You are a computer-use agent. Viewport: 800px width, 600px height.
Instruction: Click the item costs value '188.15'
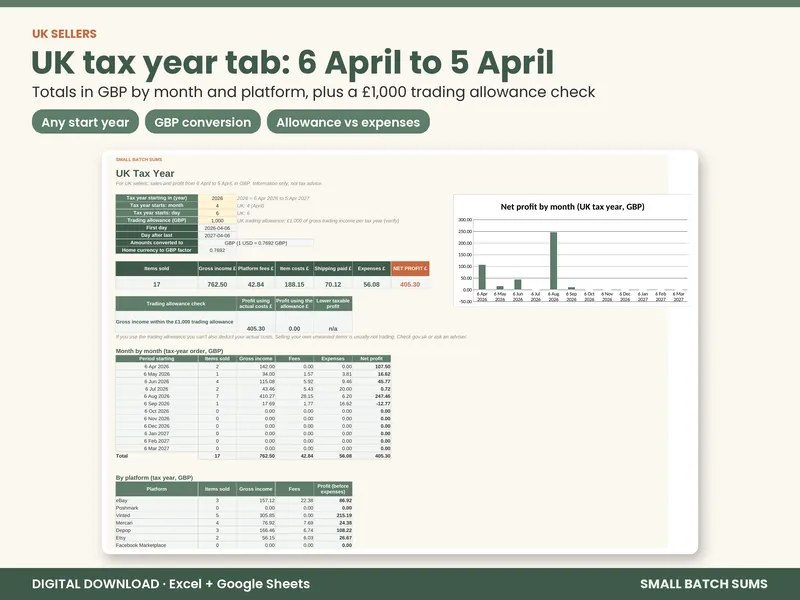pos(294,284)
